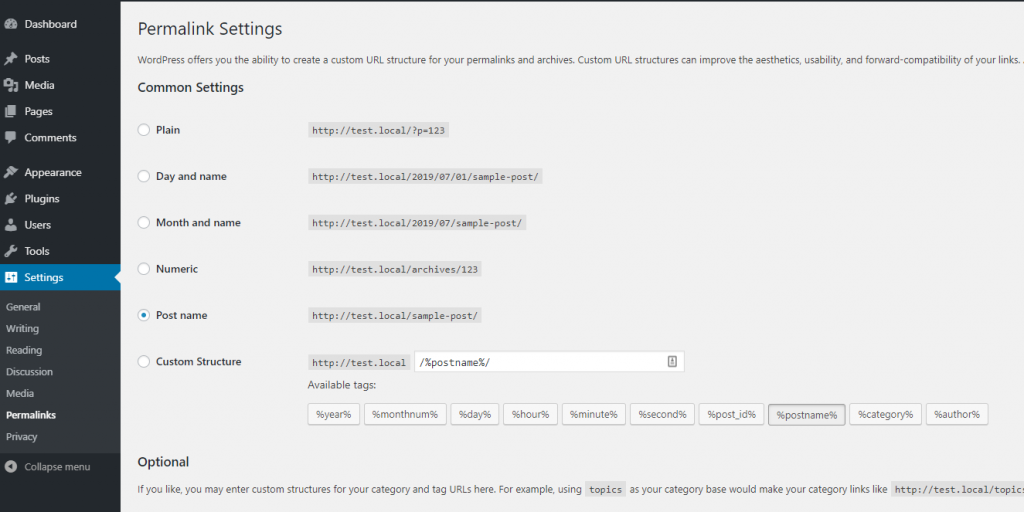Open the Appearance menu
Image resolution: width=1024 pixels, height=512 pixels.
(x=60, y=172)
